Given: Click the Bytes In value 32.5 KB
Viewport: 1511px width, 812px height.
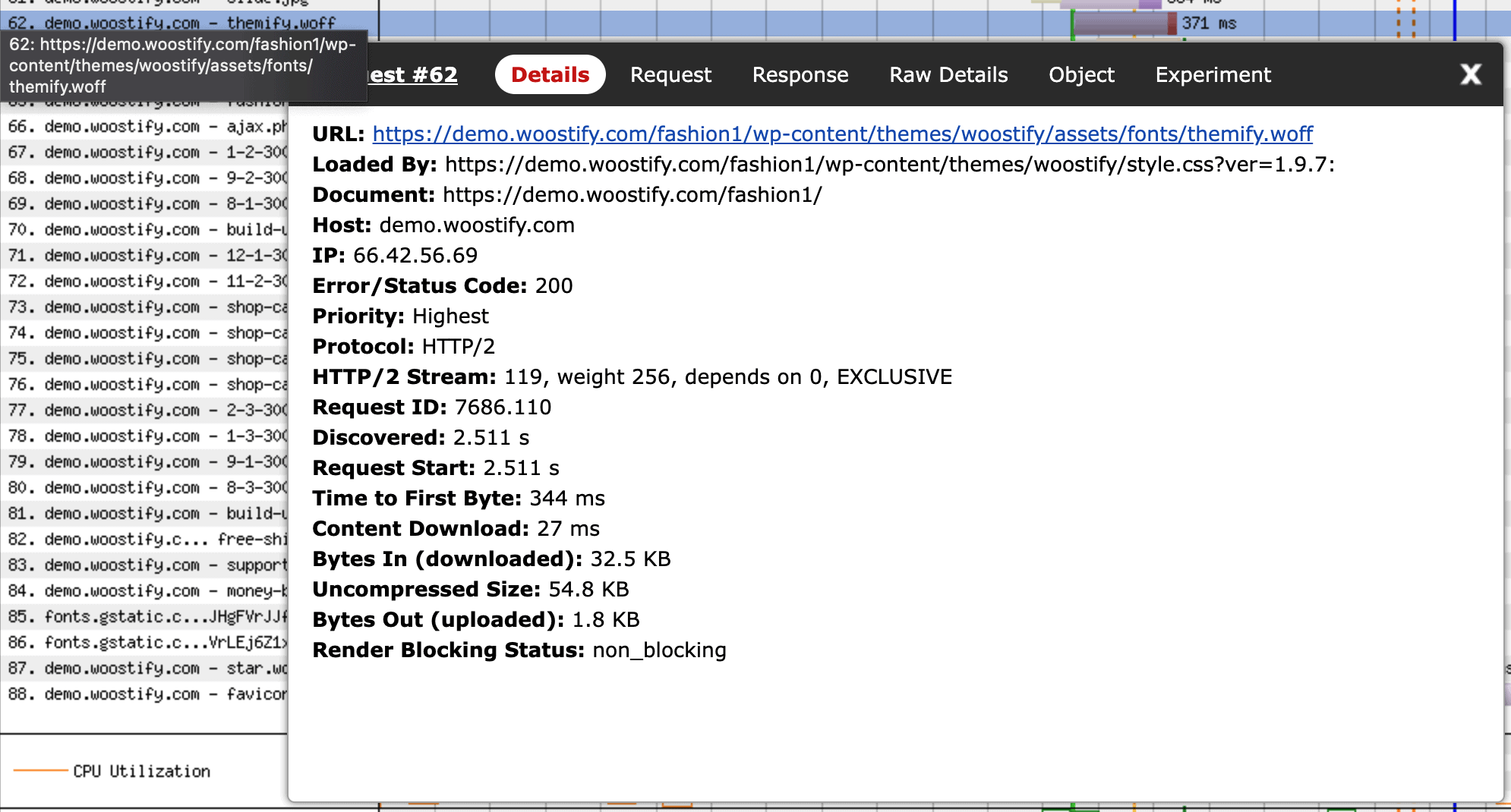Looking at the screenshot, I should tap(630, 559).
